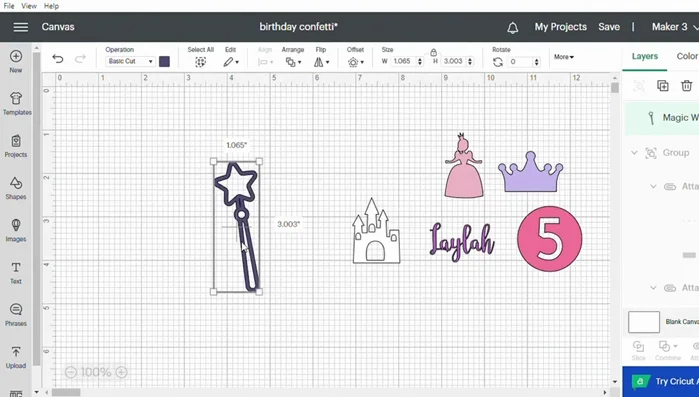
Task: Click the vertical canvas scrollbar
Action: 615,87
